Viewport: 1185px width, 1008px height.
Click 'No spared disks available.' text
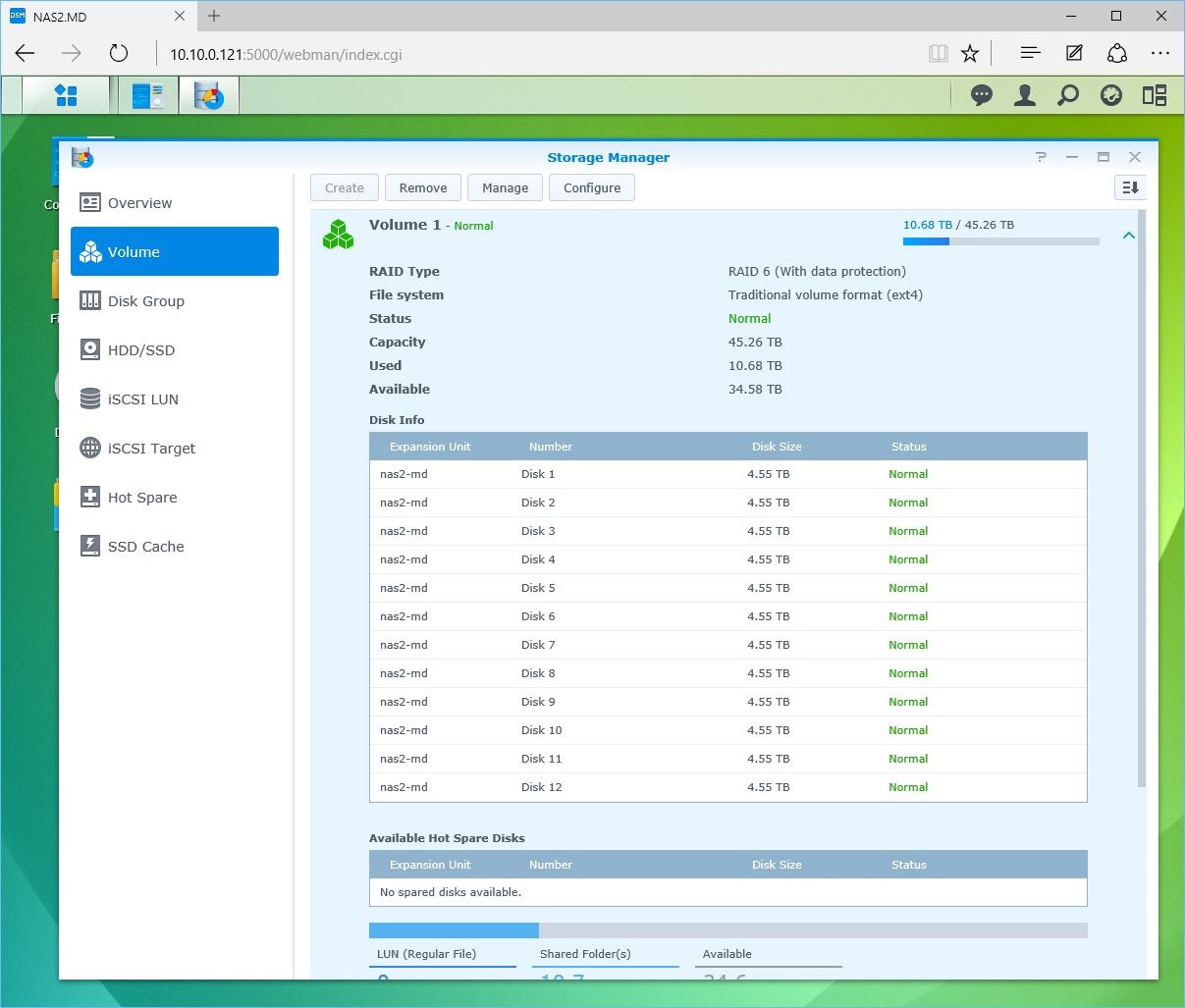[x=451, y=892]
